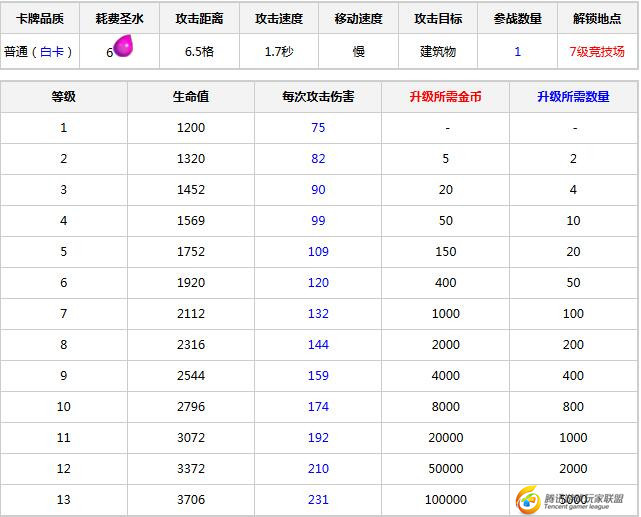
Task: Click the 生命值 column header
Action: pyautogui.click(x=191, y=97)
